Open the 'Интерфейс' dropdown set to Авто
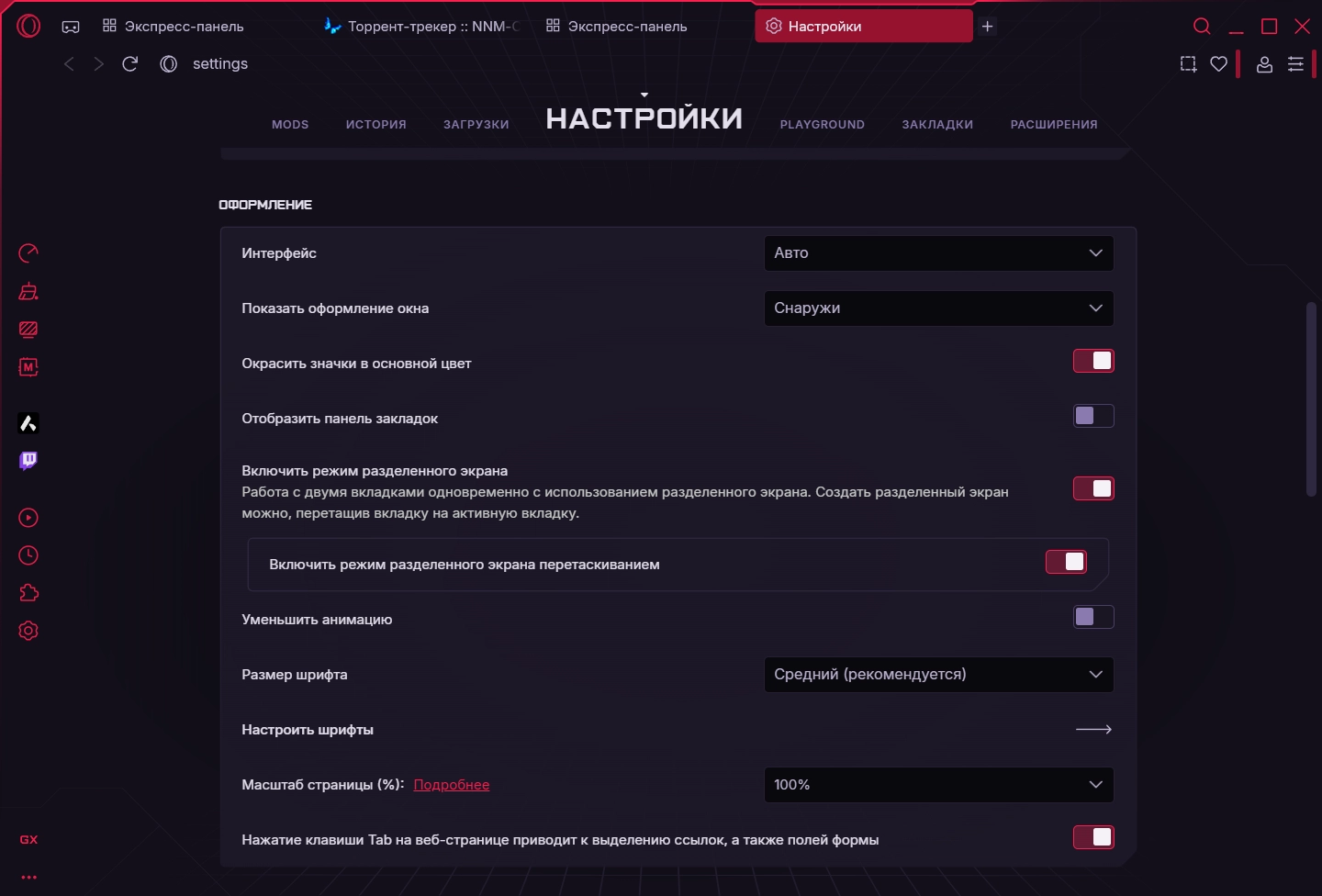 (x=938, y=253)
